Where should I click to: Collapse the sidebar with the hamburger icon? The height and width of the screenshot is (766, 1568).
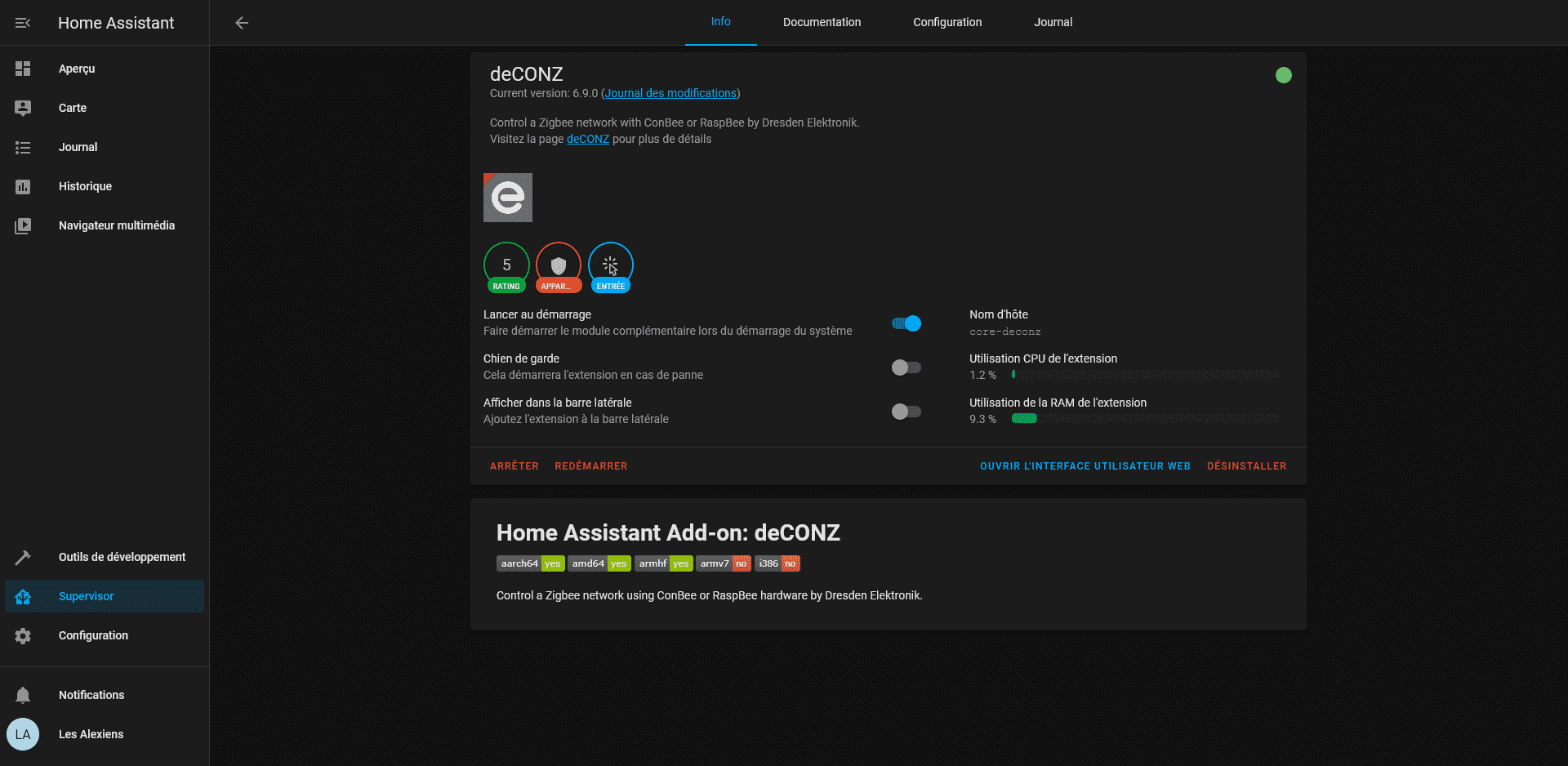tap(23, 23)
